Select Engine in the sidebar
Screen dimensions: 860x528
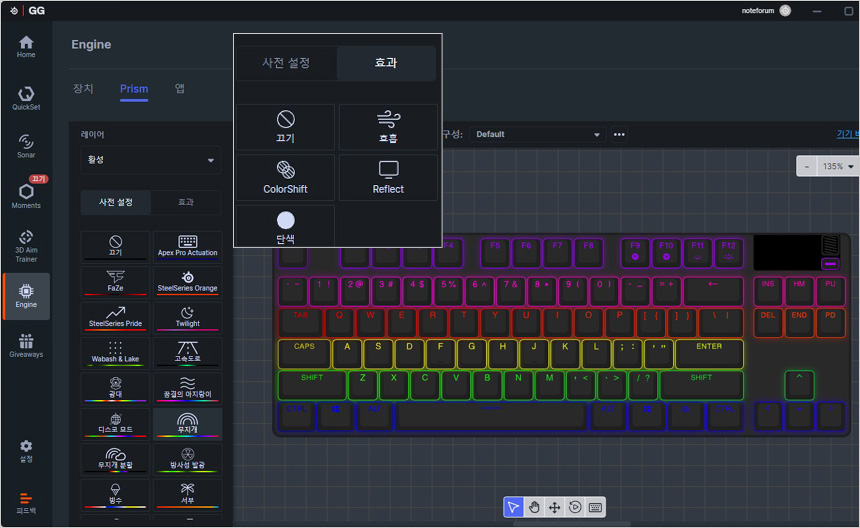[26, 296]
